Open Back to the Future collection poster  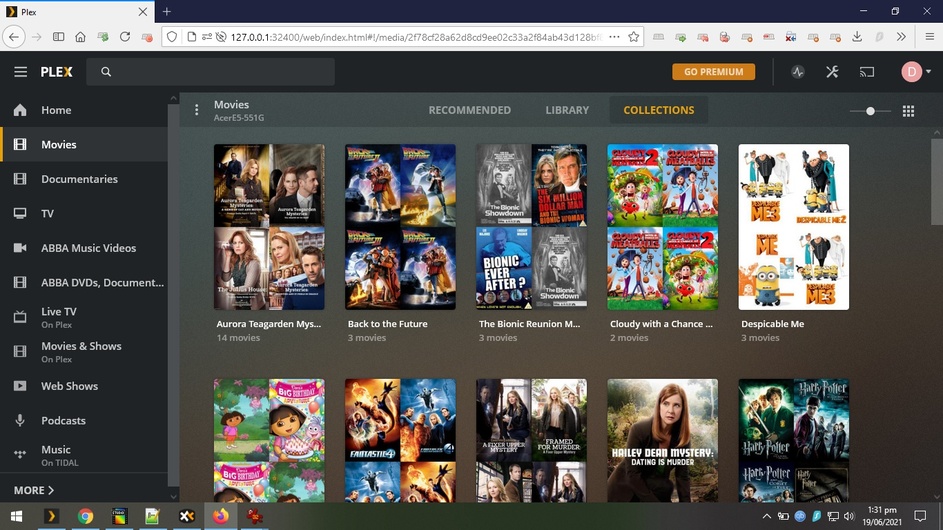click(x=400, y=227)
